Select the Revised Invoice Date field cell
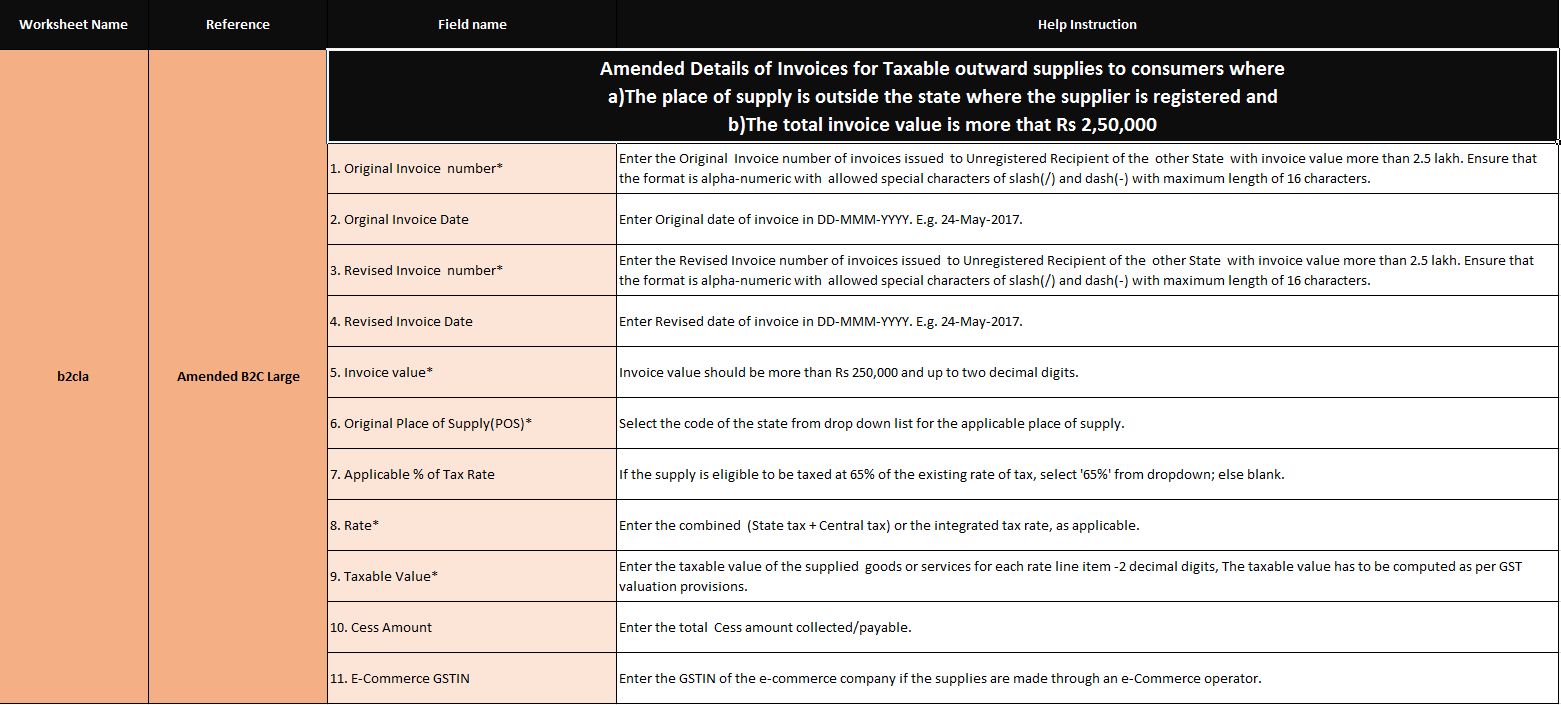The image size is (1561, 705). (472, 321)
